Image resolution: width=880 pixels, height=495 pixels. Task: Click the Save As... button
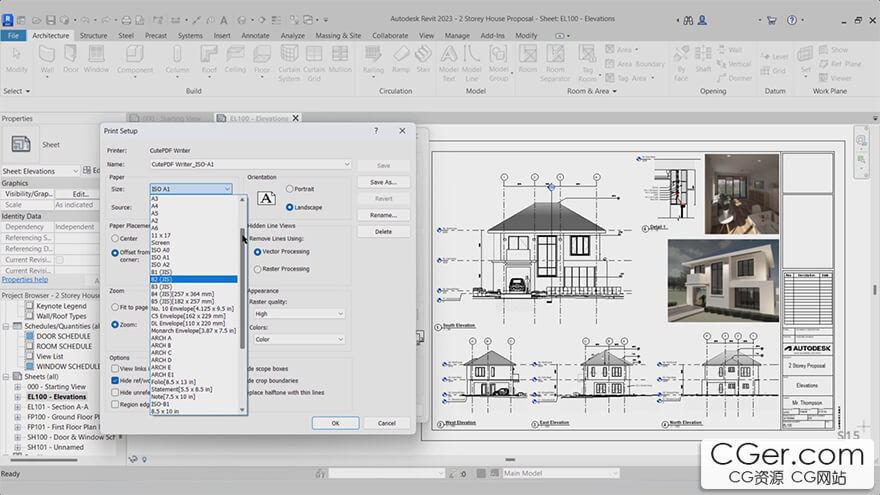click(x=383, y=182)
